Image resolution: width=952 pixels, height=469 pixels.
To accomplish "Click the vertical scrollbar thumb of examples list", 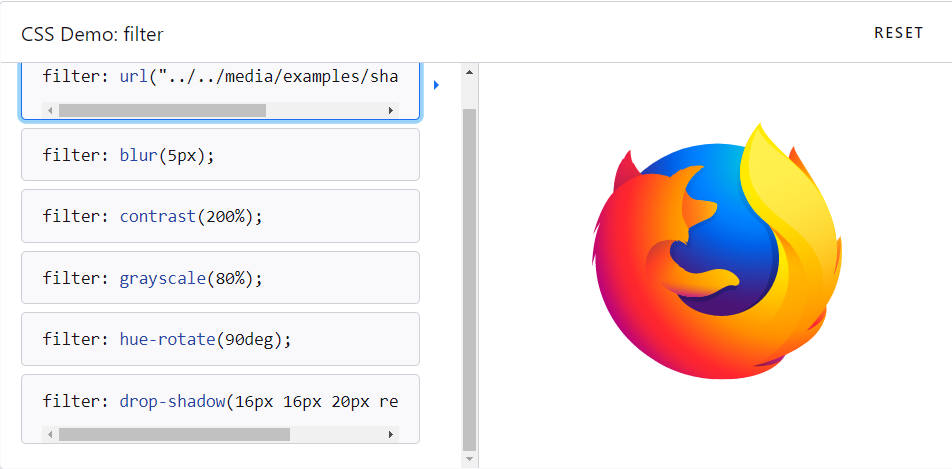I will pyautogui.click(x=469, y=279).
